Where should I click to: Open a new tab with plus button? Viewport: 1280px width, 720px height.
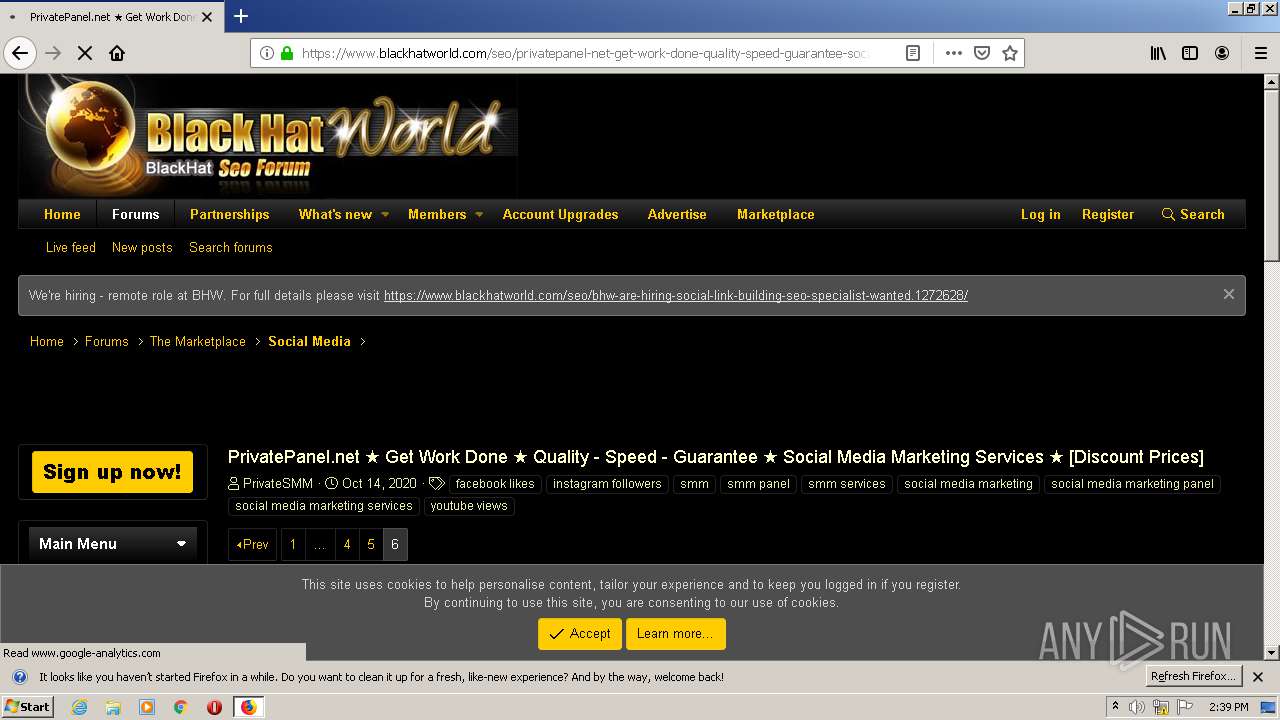[241, 16]
